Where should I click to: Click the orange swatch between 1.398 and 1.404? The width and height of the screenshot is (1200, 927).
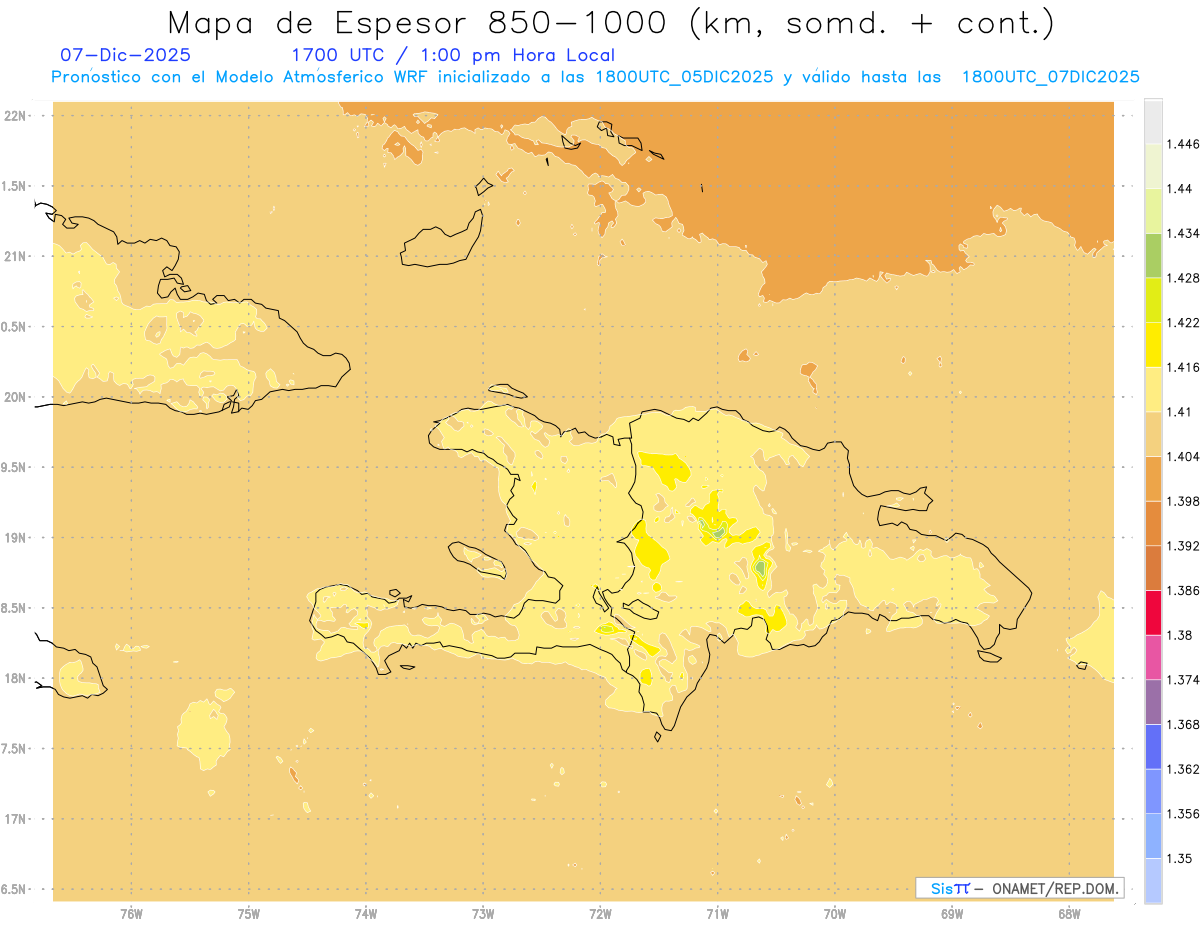(1153, 478)
